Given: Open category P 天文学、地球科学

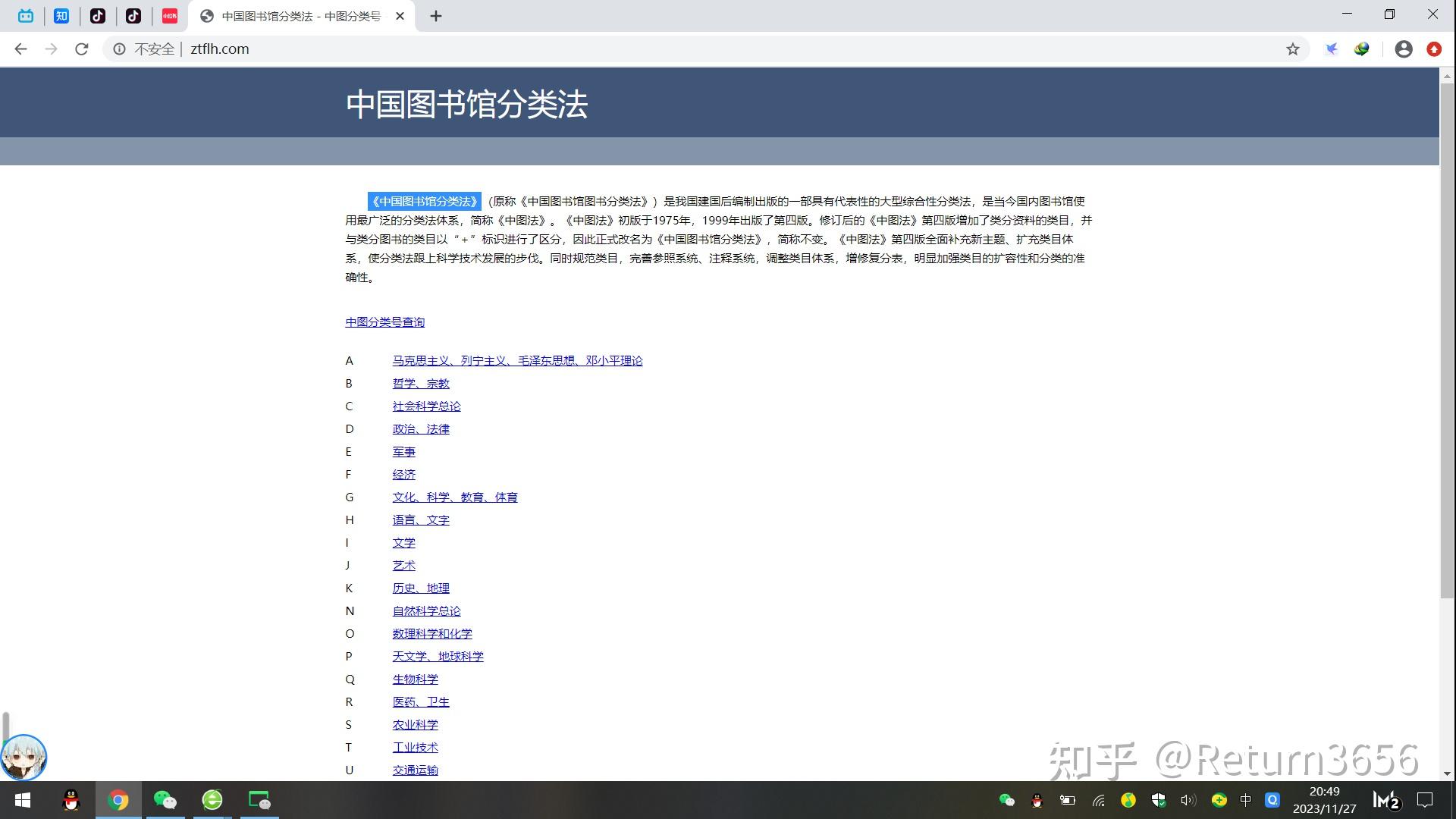Looking at the screenshot, I should tap(438, 657).
